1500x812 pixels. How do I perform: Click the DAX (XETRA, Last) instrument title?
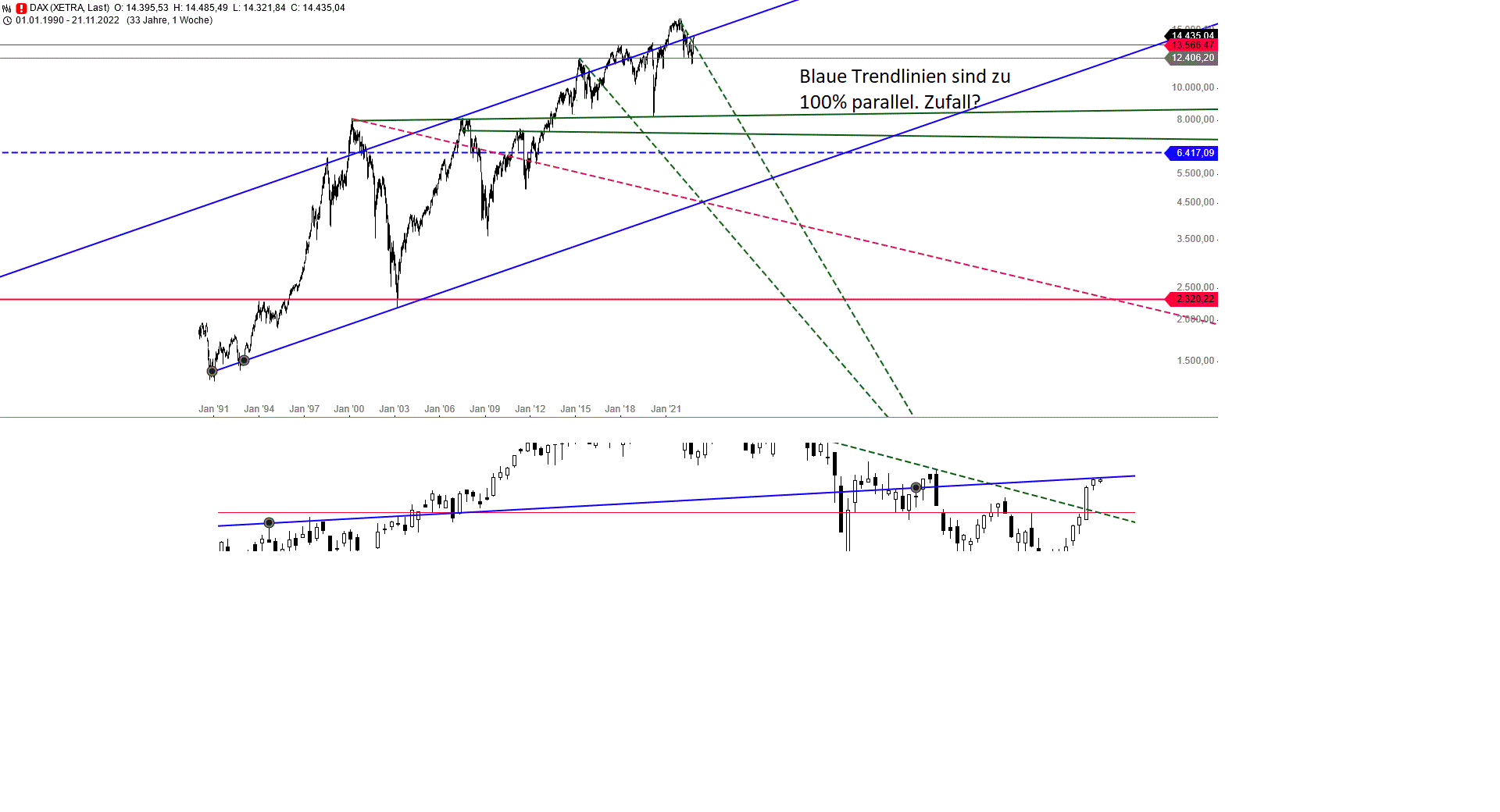[x=70, y=8]
